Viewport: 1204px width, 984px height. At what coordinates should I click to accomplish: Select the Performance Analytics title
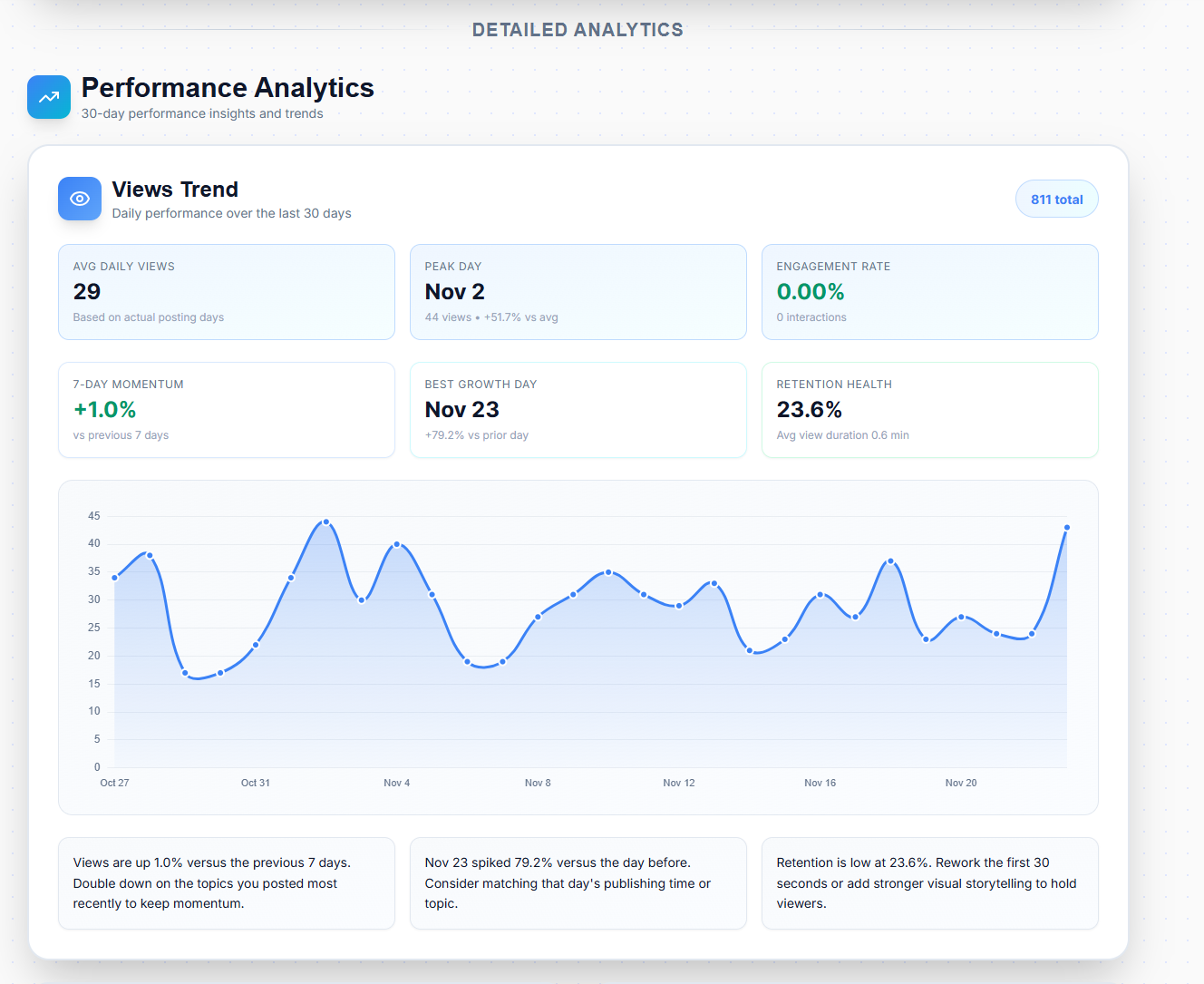[x=228, y=88]
